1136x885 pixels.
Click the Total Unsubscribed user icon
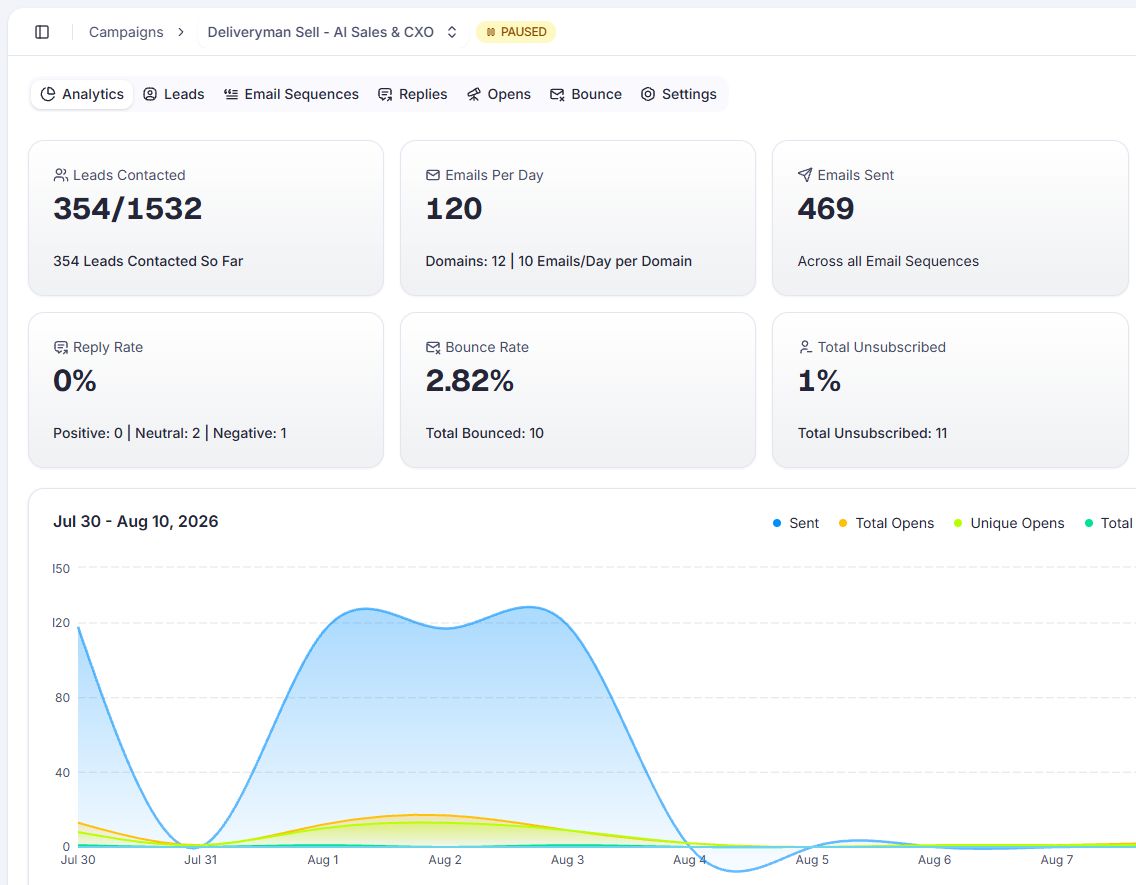[x=805, y=348]
